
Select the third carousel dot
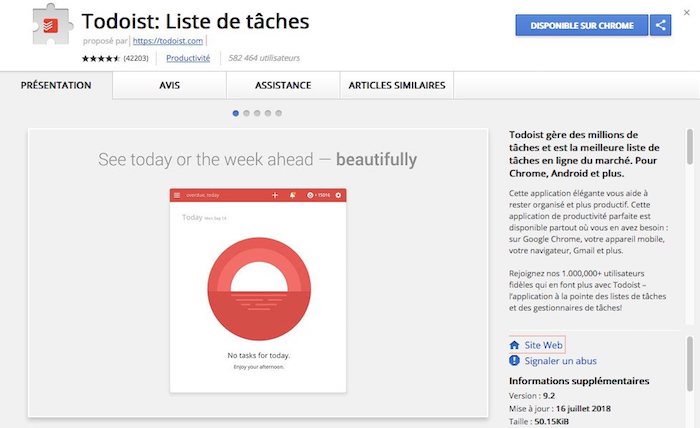[x=257, y=113]
